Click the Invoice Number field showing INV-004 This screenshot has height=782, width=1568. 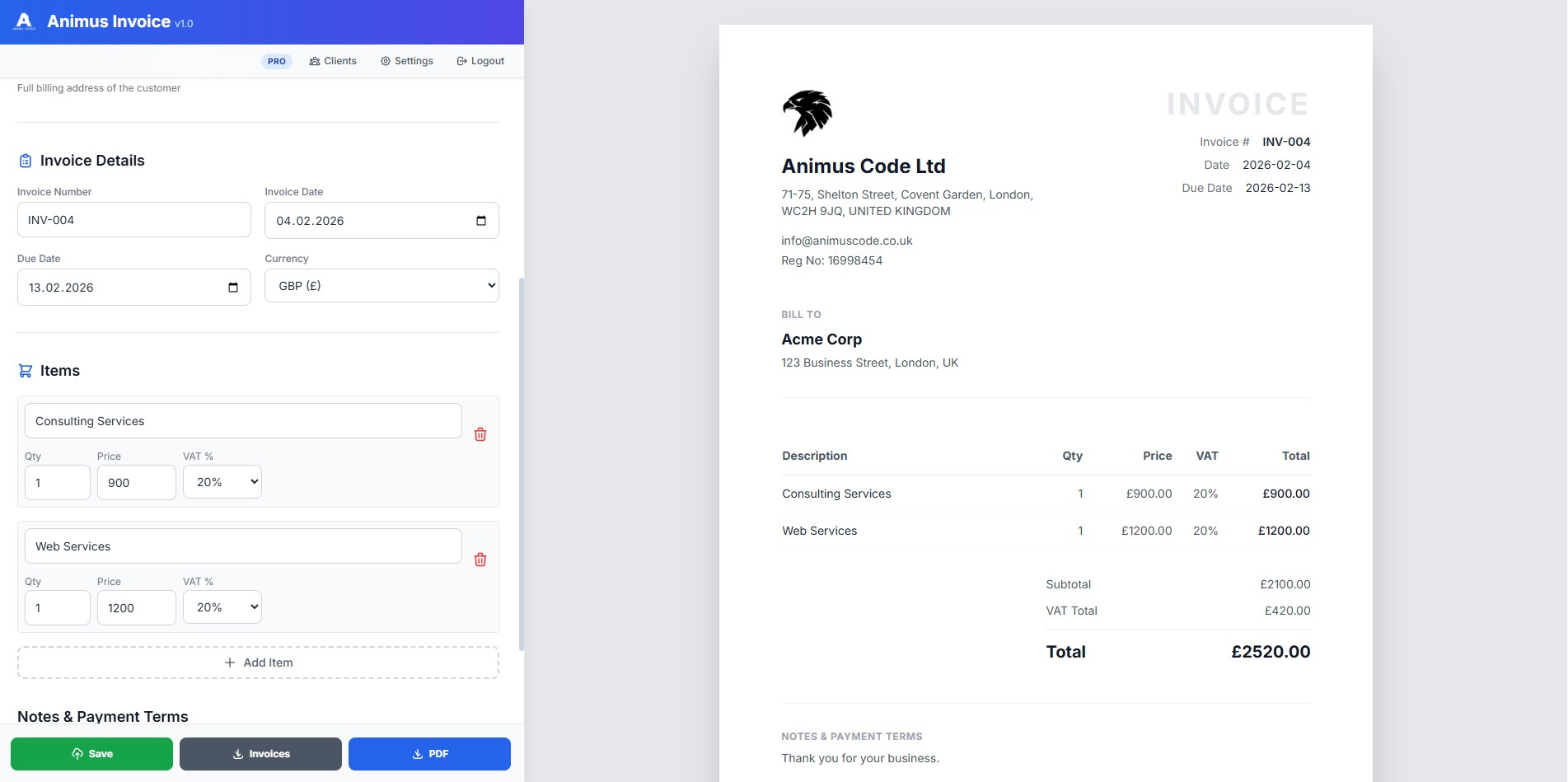pyautogui.click(x=133, y=219)
